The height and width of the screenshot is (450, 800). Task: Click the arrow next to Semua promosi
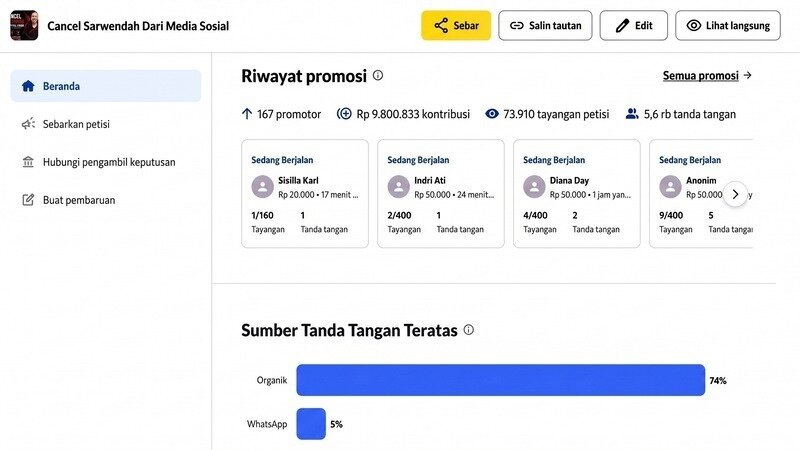click(747, 76)
